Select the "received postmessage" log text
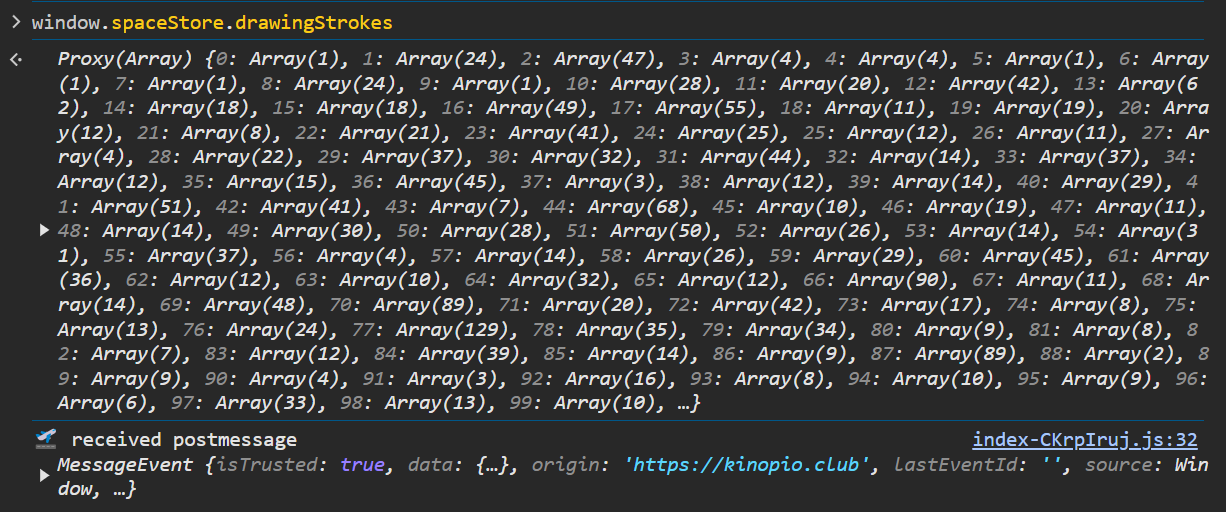The width and height of the screenshot is (1226, 512). click(184, 440)
